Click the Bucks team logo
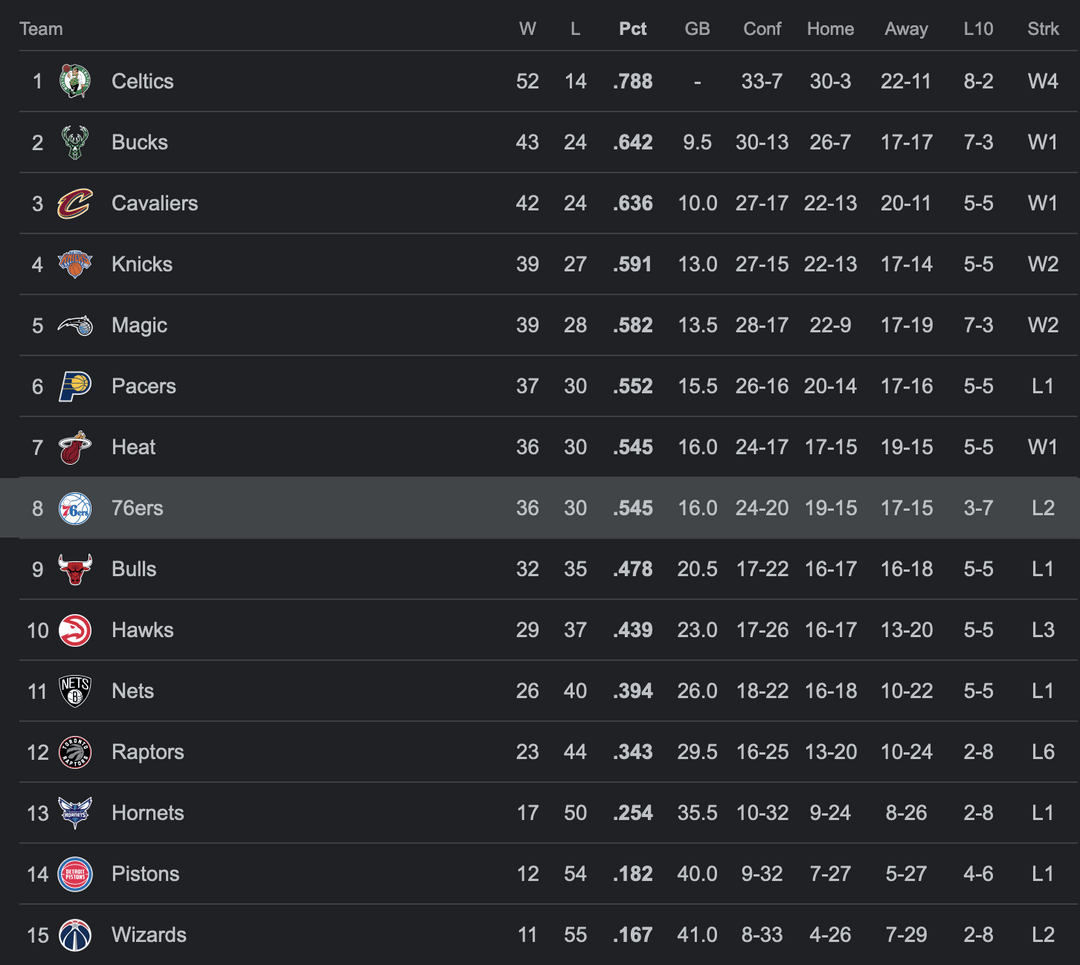The image size is (1080, 965). (75, 142)
